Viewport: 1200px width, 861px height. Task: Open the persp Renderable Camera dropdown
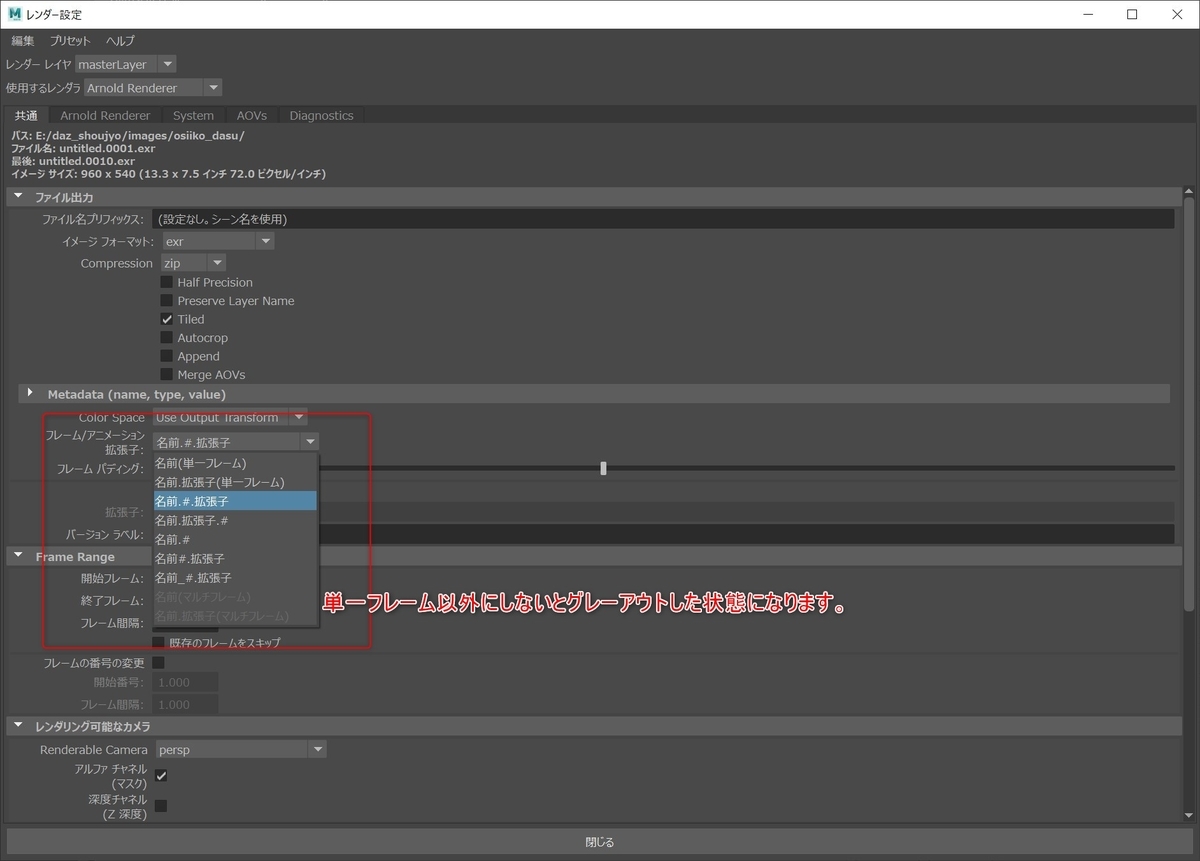239,749
